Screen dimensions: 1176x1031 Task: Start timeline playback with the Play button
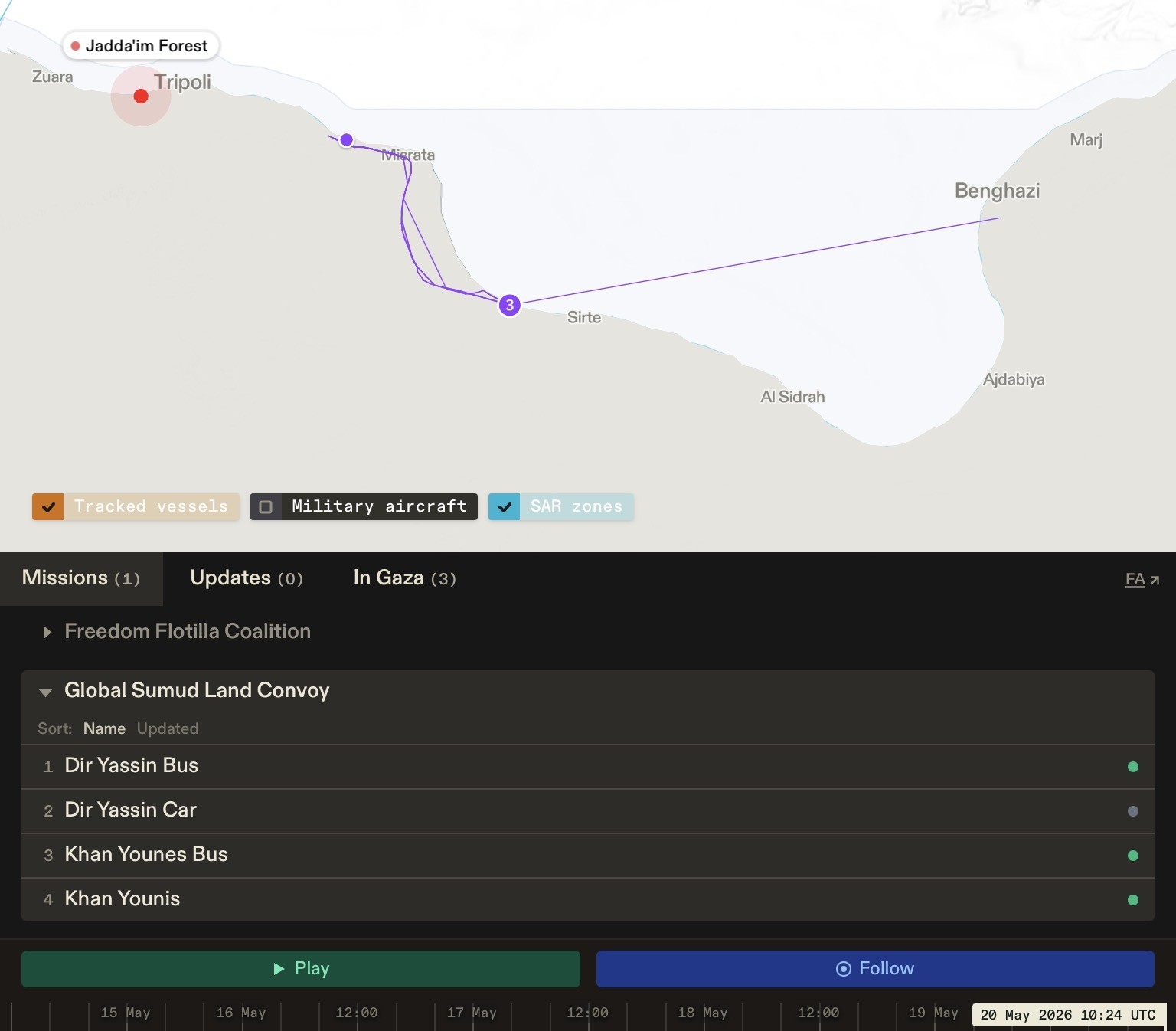[x=301, y=969]
